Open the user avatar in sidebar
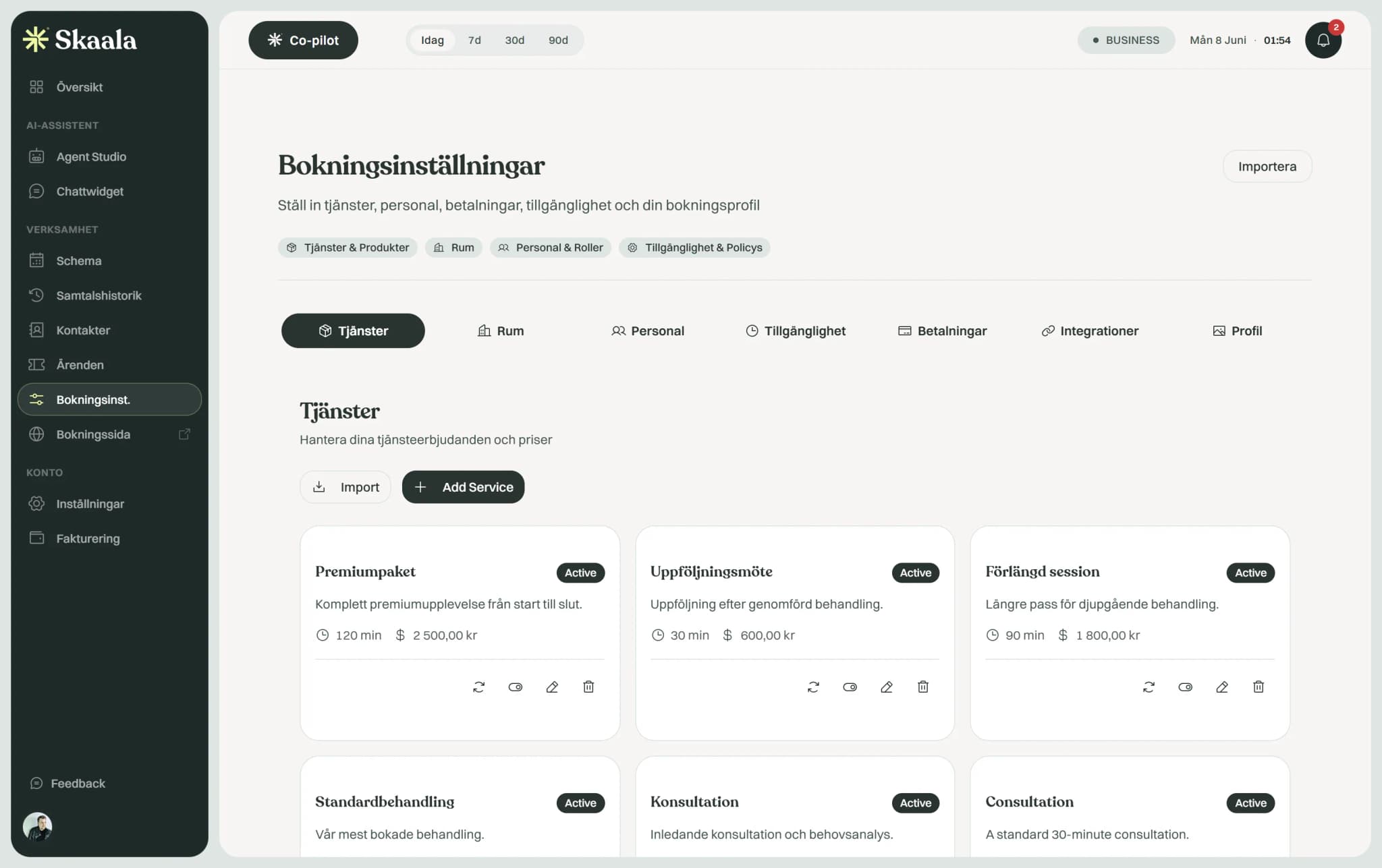The image size is (1382, 868). tap(38, 826)
